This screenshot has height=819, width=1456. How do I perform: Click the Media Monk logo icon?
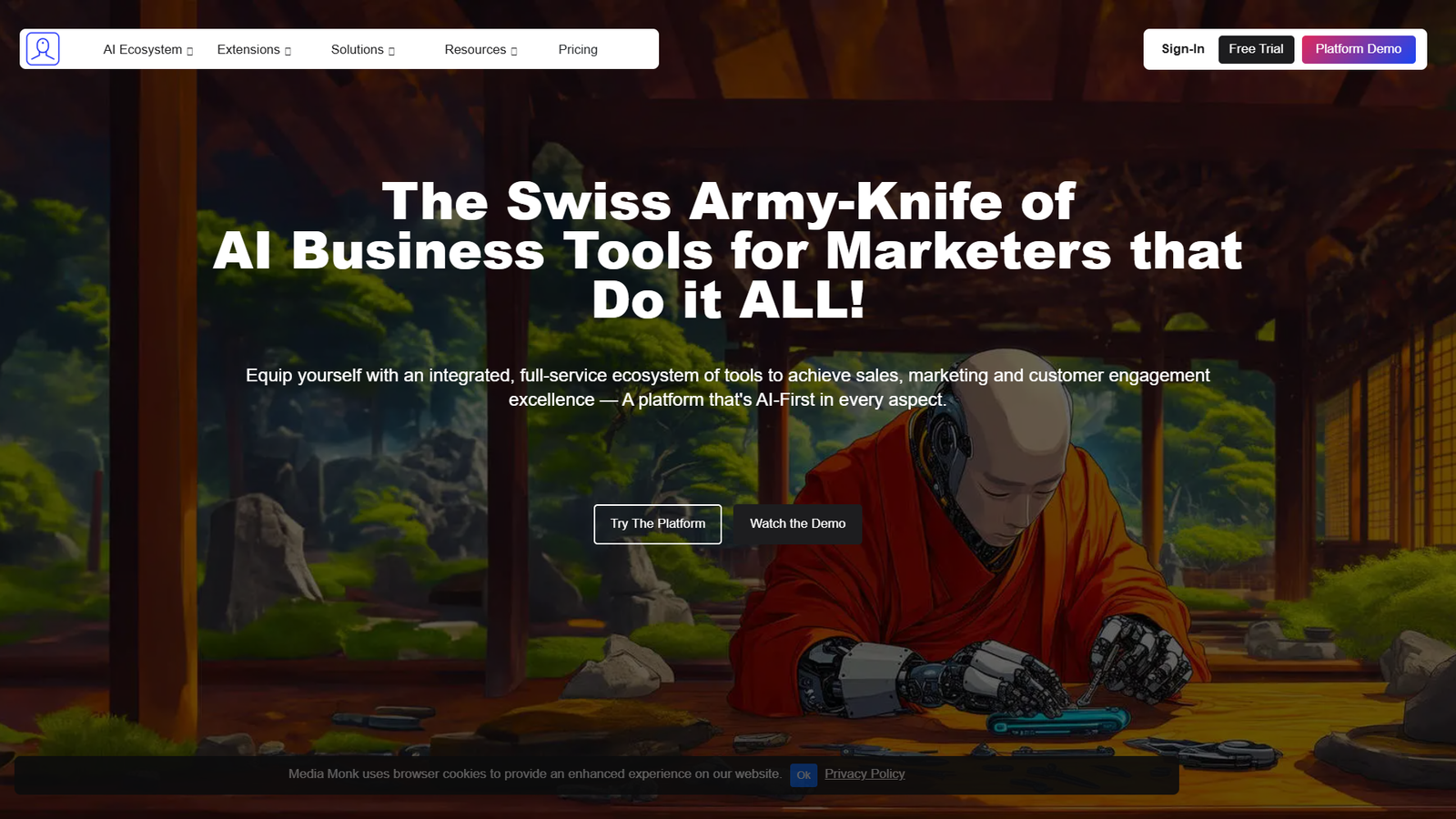(x=43, y=49)
